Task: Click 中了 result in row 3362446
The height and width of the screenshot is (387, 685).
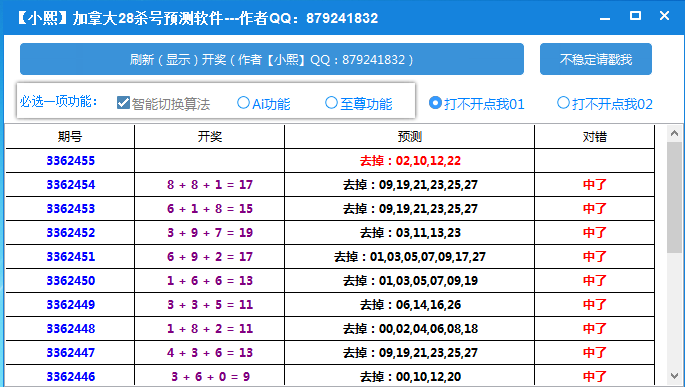Action: pyautogui.click(x=595, y=377)
